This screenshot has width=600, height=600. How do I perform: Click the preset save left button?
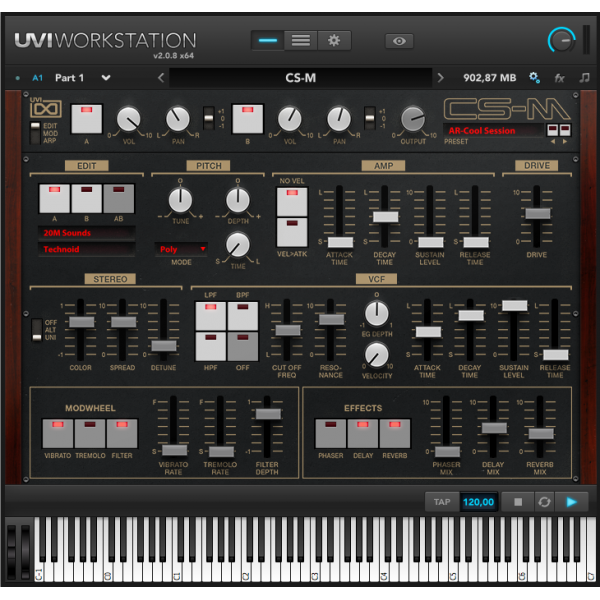[553, 130]
